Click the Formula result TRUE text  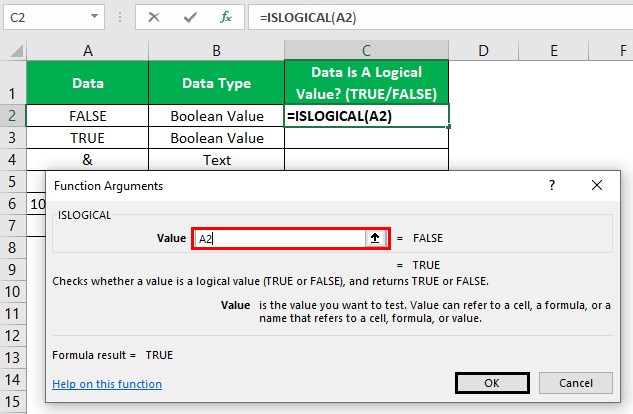[x=113, y=355]
